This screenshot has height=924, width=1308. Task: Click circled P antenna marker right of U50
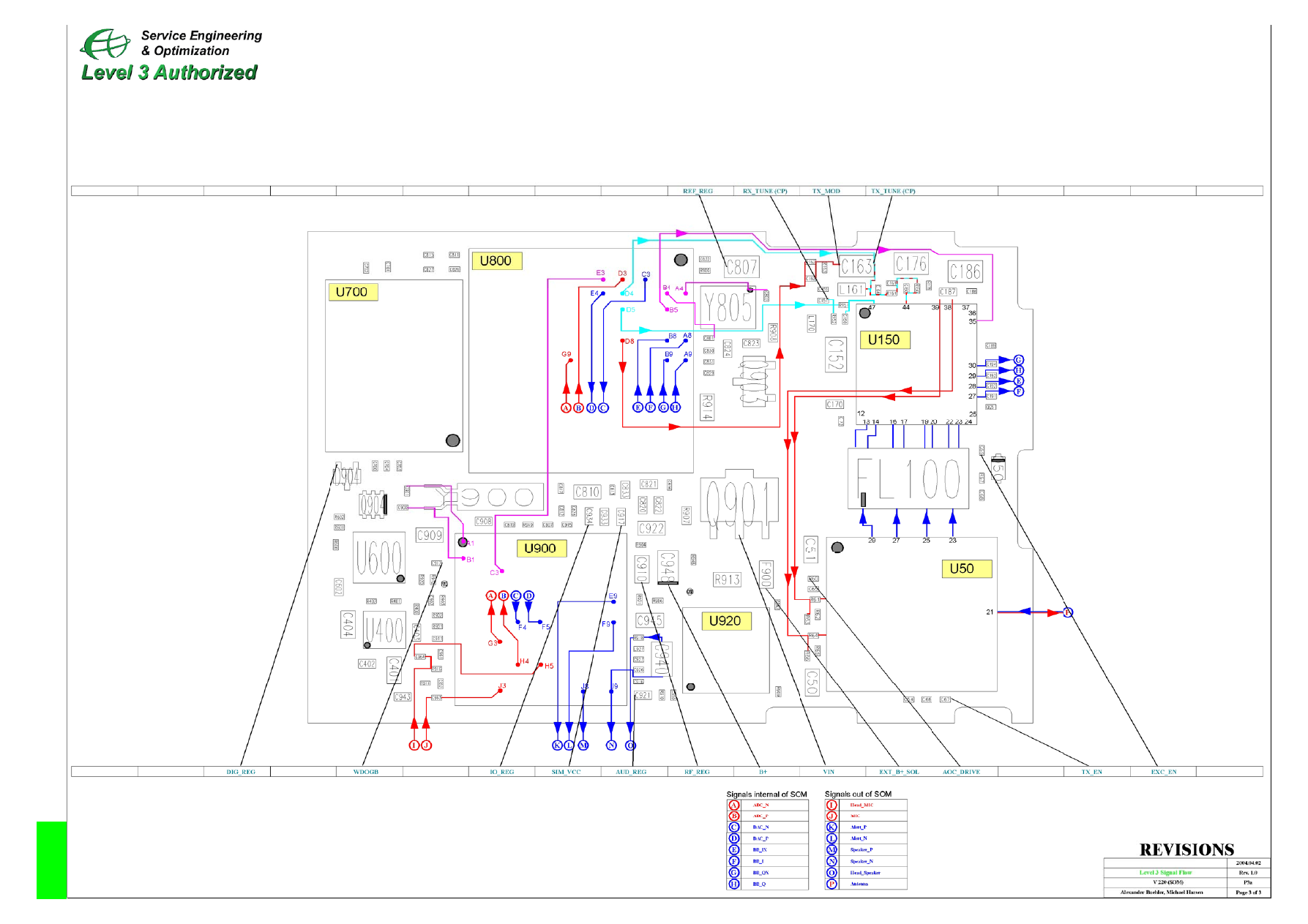[1068, 612]
